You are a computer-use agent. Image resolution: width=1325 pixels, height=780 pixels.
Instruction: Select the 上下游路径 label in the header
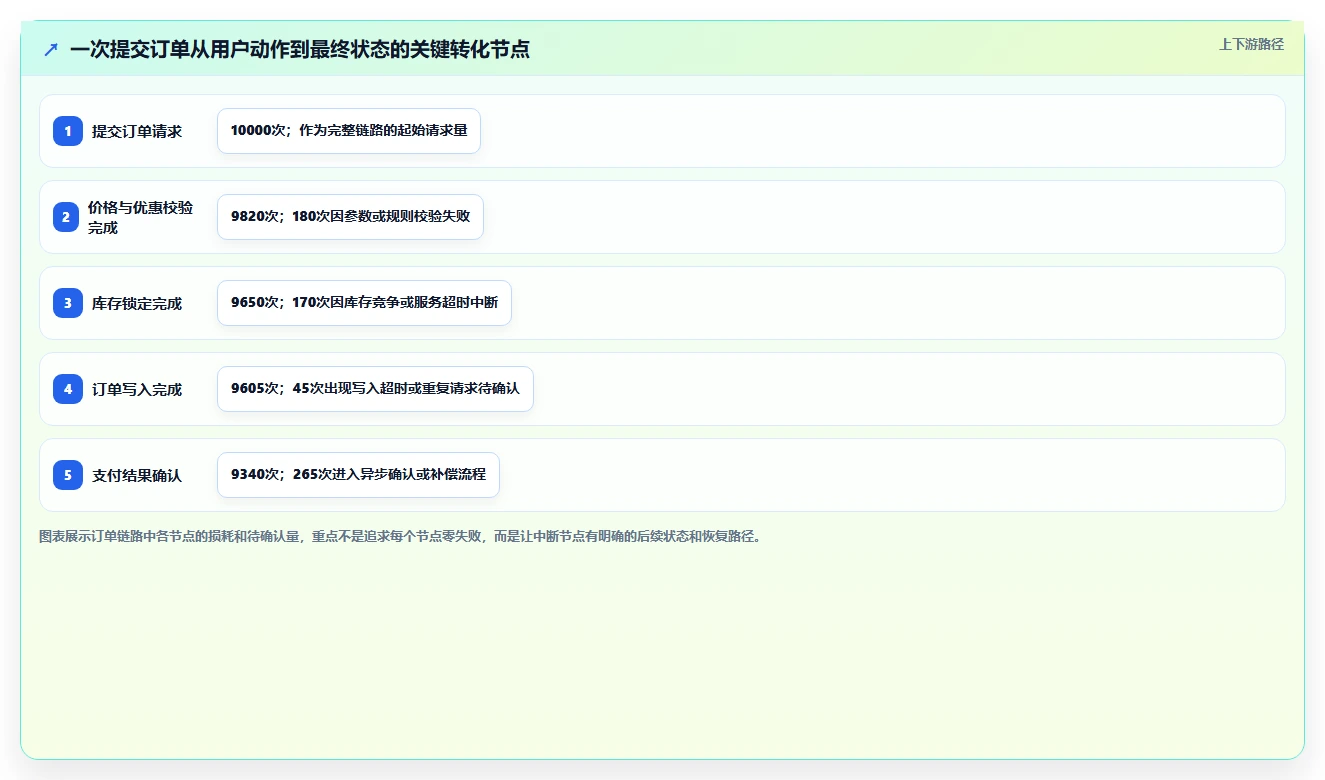click(x=1251, y=44)
